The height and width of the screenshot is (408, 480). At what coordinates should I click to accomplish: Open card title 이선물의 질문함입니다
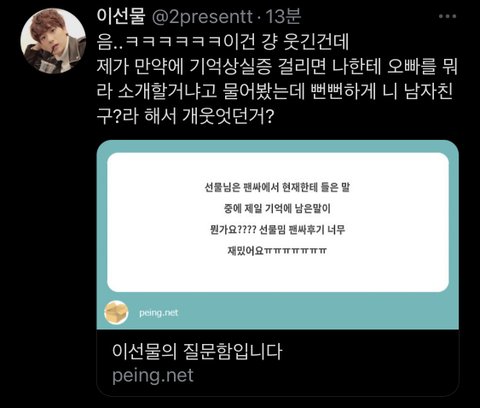[197, 351]
